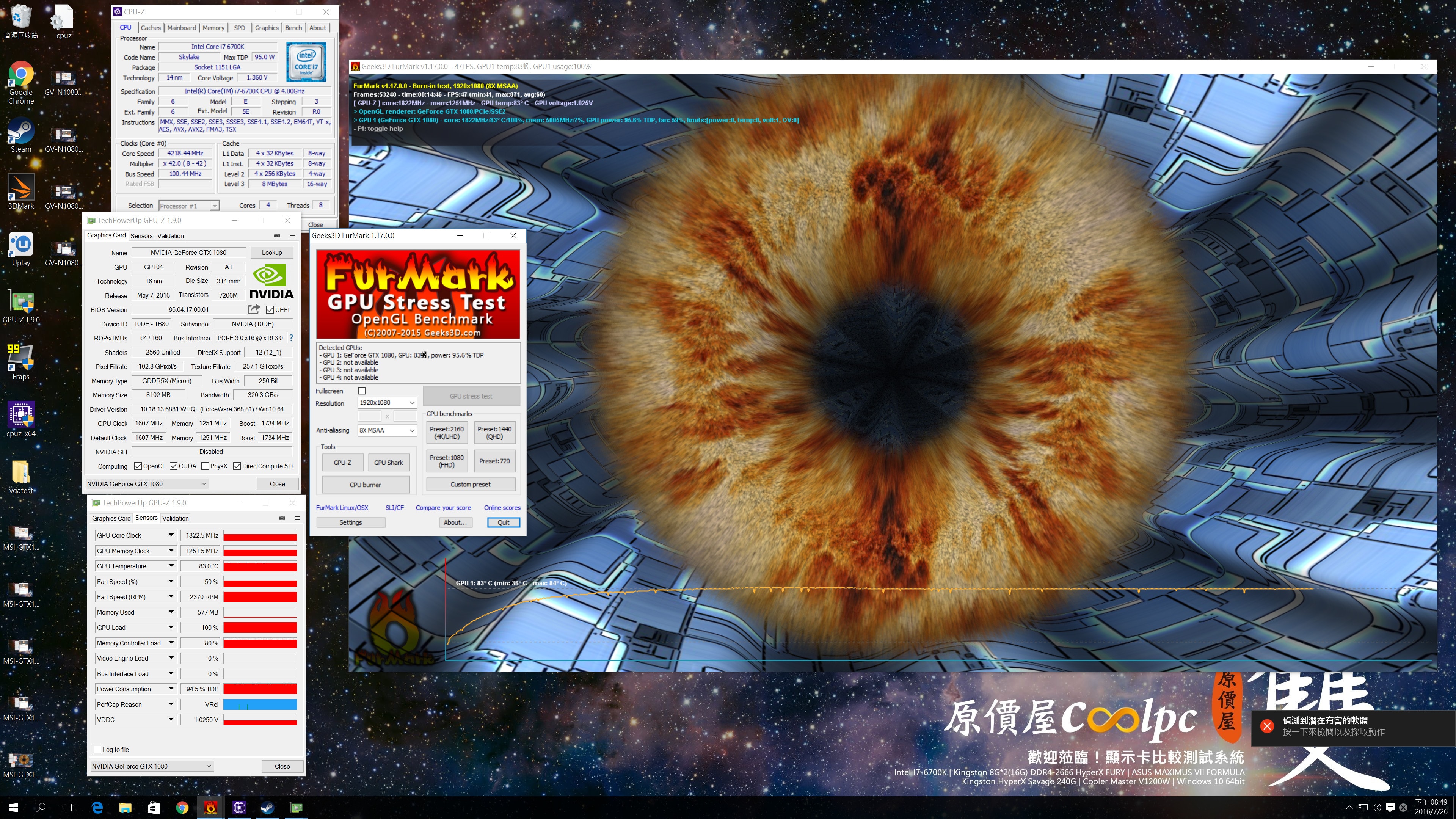This screenshot has height=819, width=1456.
Task: Click the camera icon in GPU-Z Sensors window
Action: pyautogui.click(x=282, y=518)
